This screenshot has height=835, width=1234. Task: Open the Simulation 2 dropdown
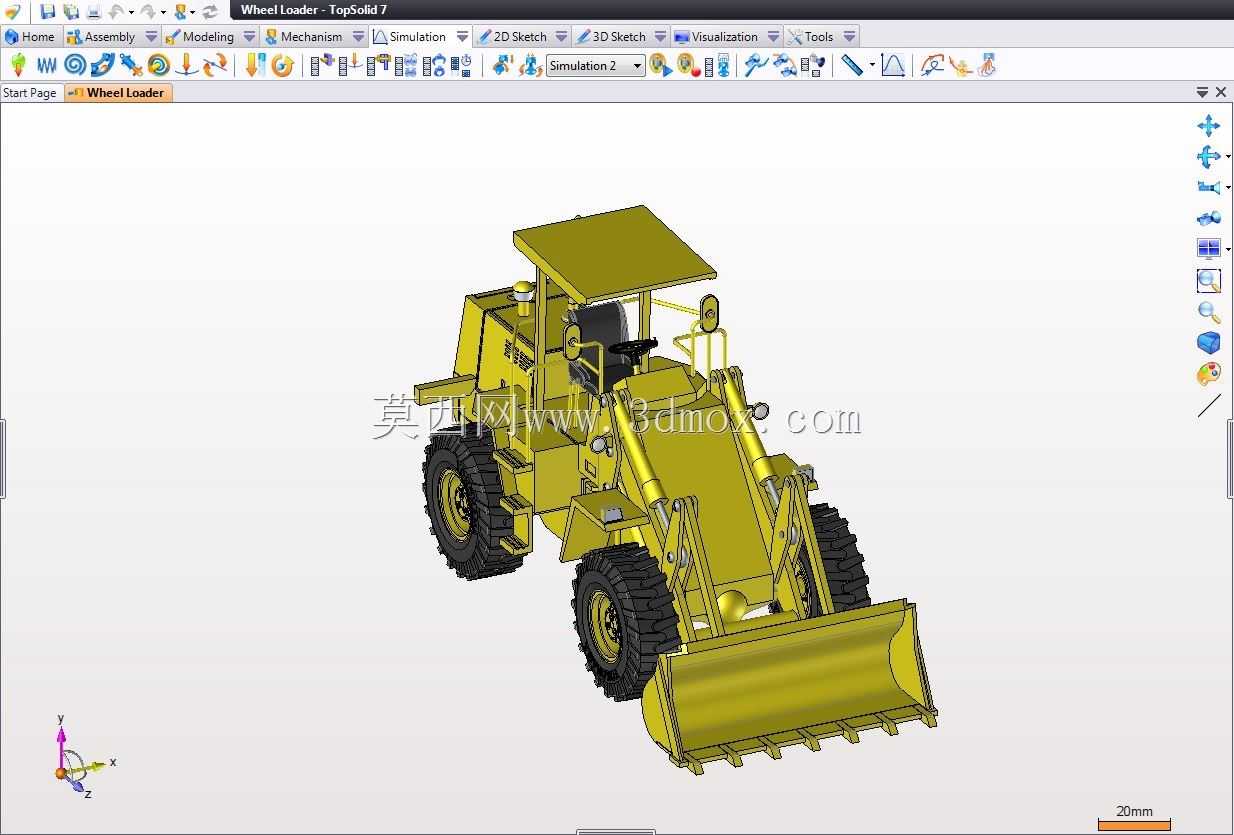pos(637,66)
